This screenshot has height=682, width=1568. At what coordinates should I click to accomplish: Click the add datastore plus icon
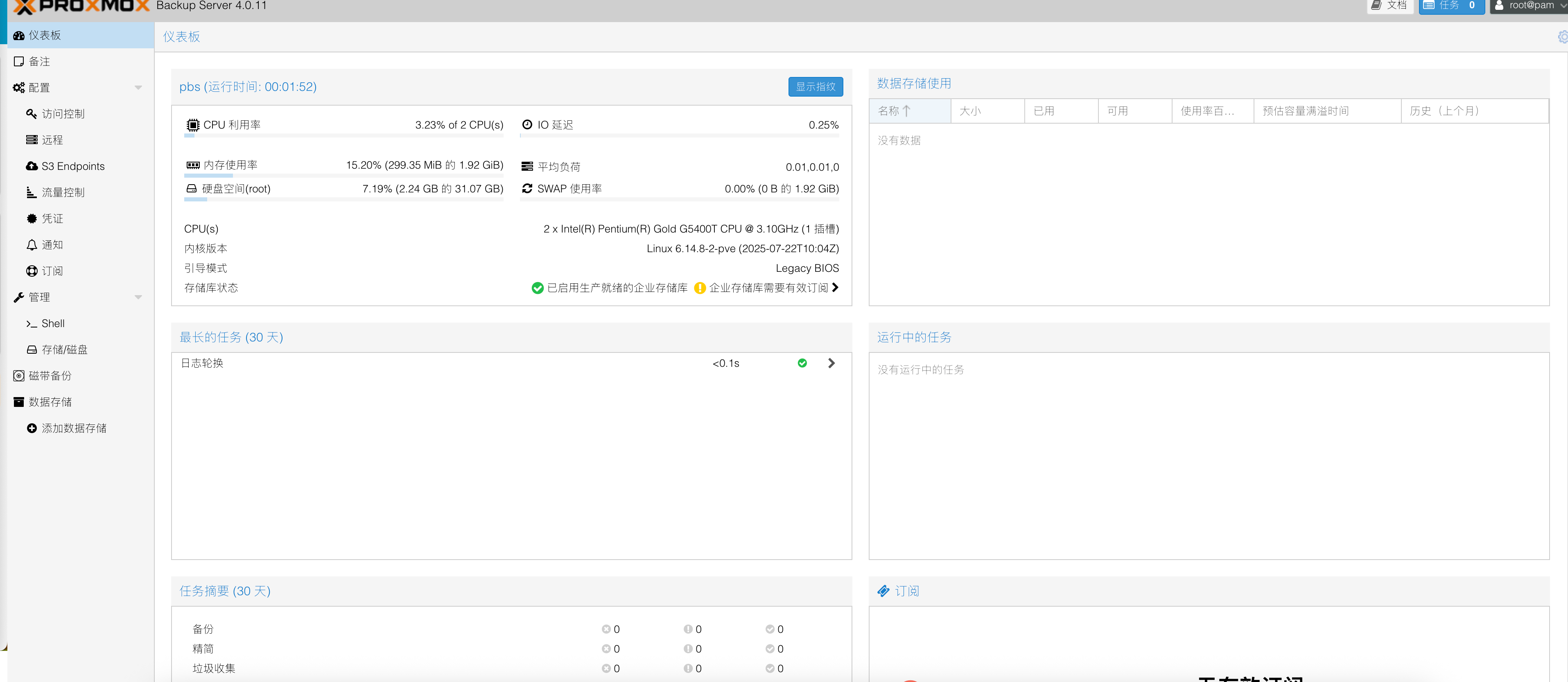[x=32, y=428]
